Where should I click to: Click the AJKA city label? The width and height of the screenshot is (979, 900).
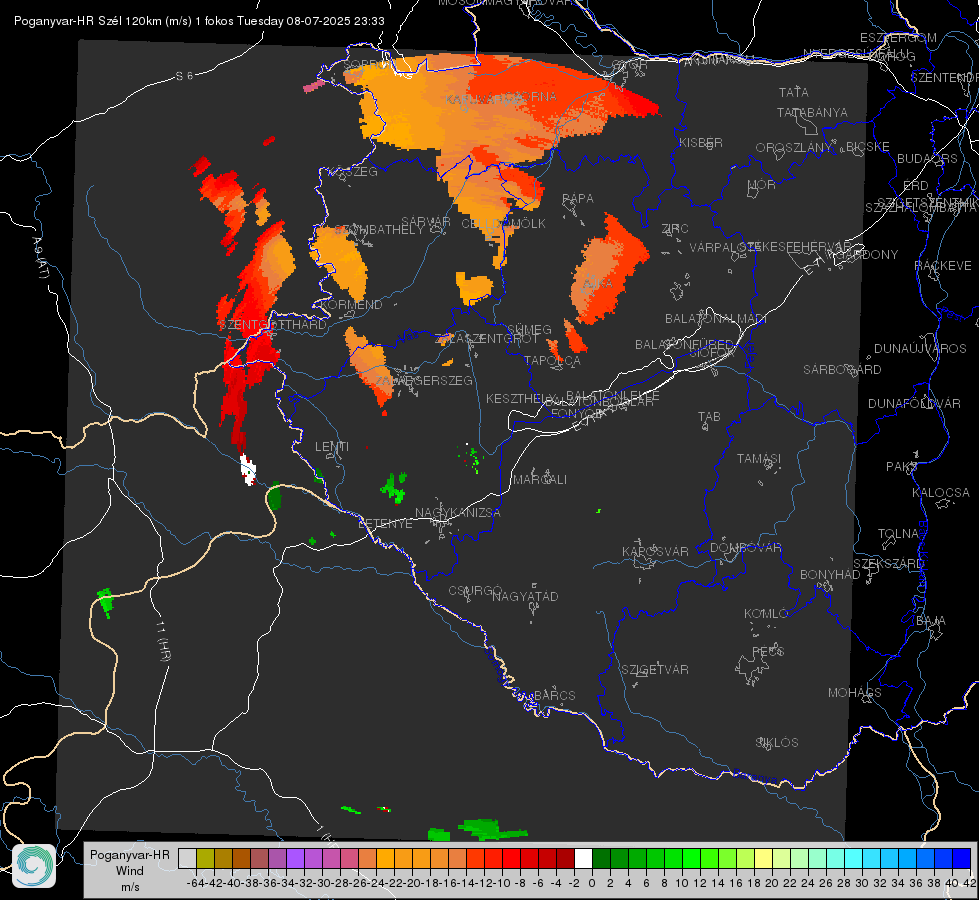pyautogui.click(x=597, y=284)
